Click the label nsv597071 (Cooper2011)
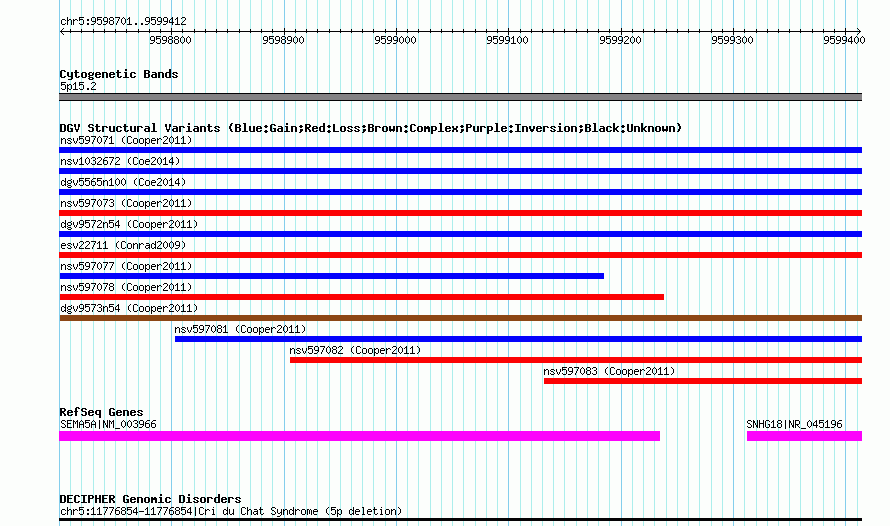This screenshot has width=890, height=526. pos(126,140)
